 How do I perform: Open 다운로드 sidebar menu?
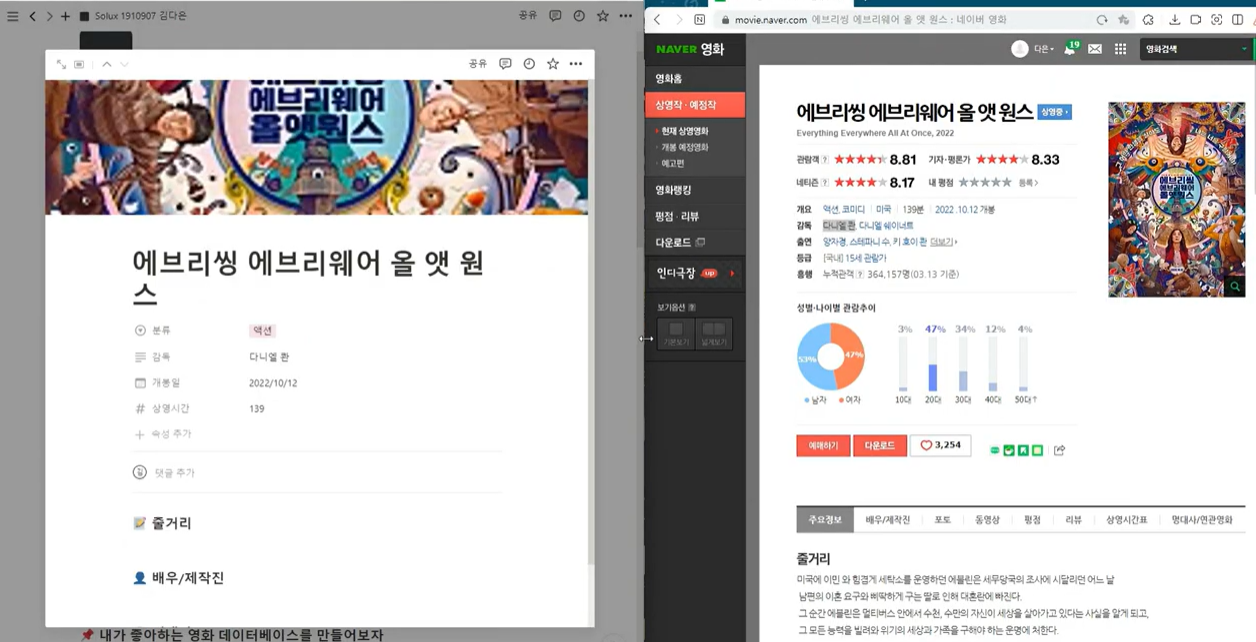(695, 243)
